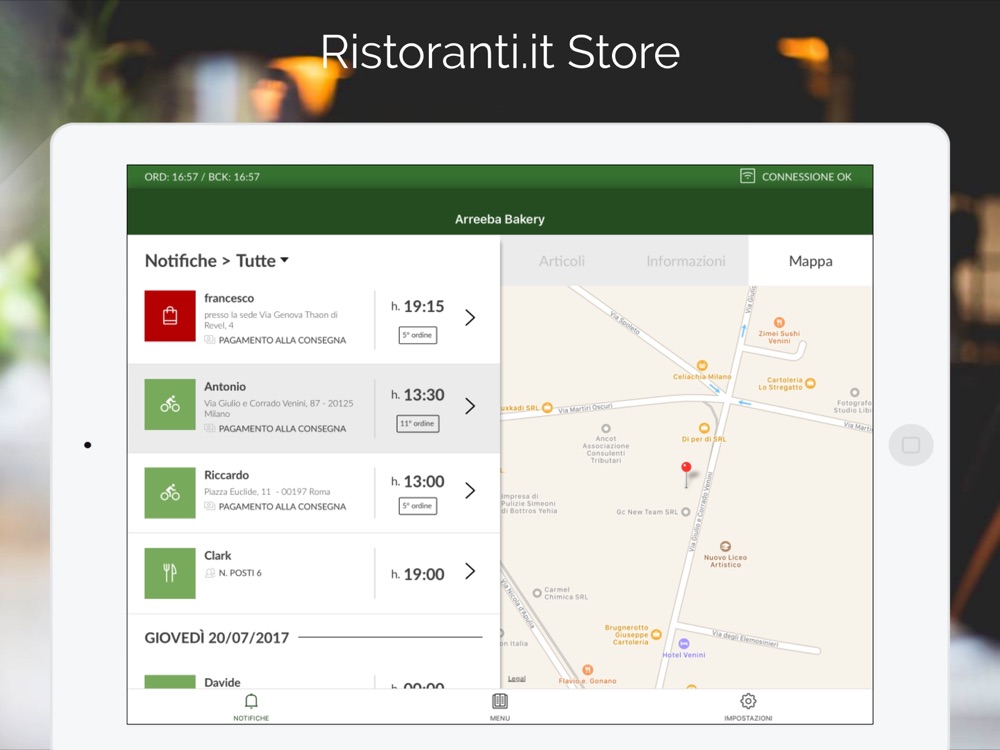Image resolution: width=1000 pixels, height=750 pixels.
Task: Expand the Tutte notifications filter dropdown
Action: 262,260
